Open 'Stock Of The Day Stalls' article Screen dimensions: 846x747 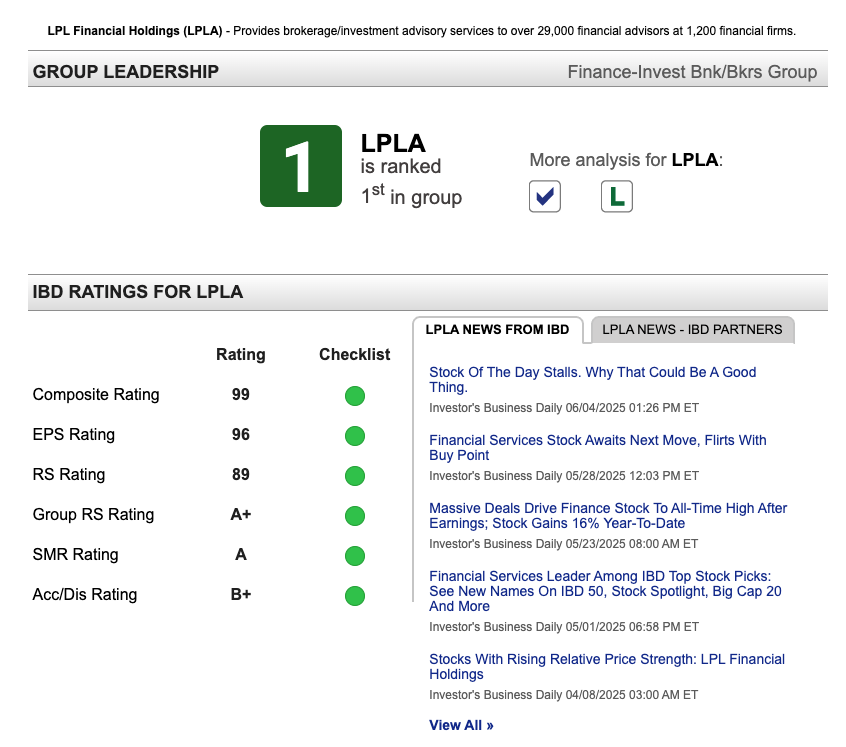[x=592, y=380]
